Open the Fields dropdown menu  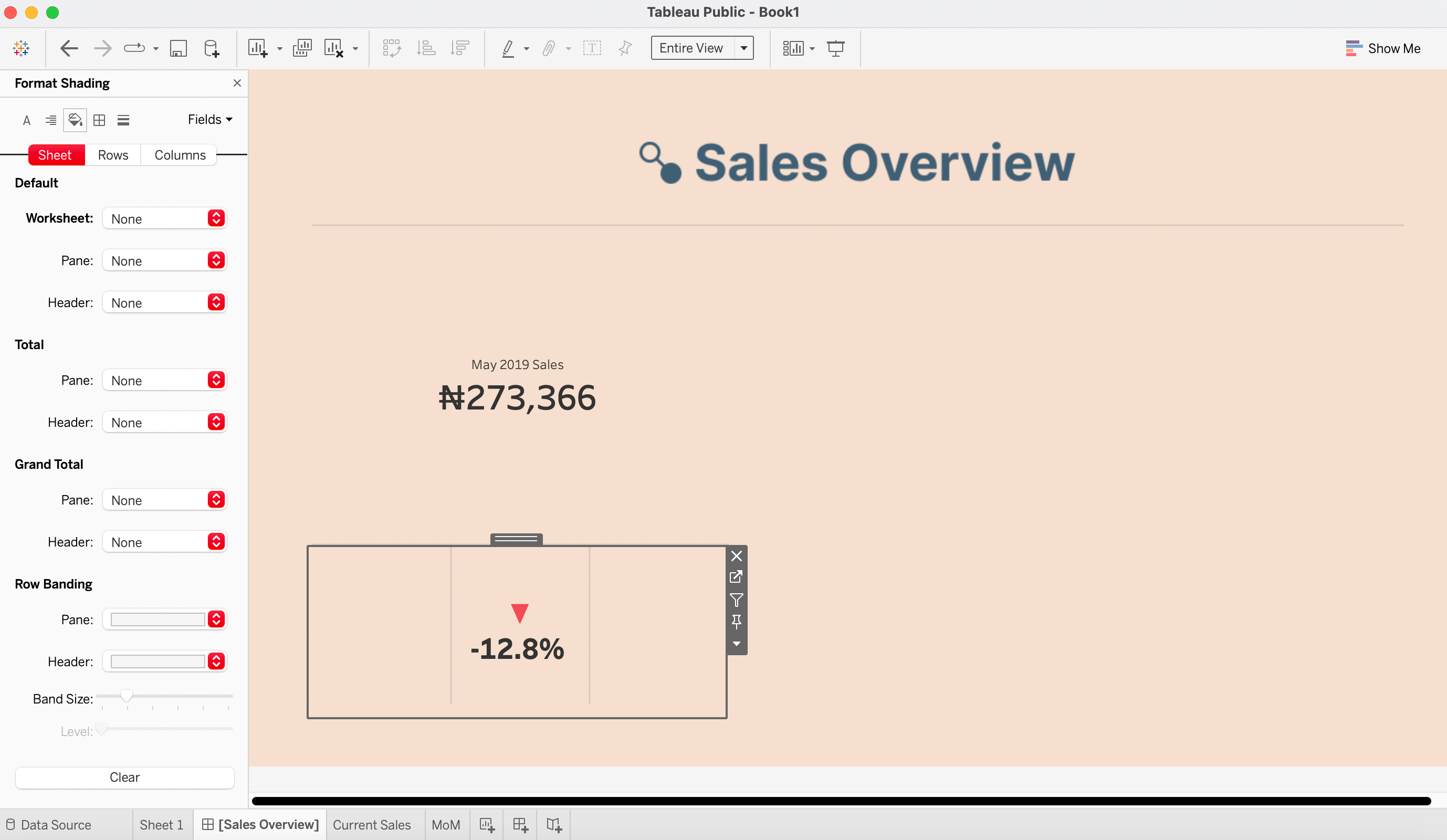209,119
